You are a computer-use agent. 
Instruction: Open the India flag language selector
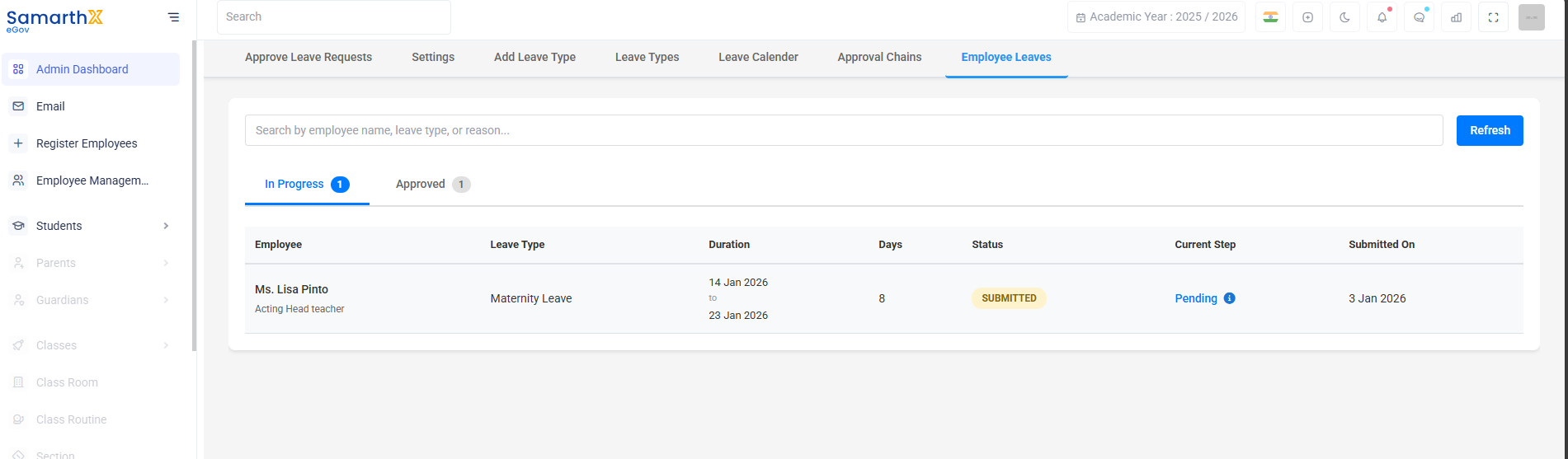click(x=1270, y=16)
